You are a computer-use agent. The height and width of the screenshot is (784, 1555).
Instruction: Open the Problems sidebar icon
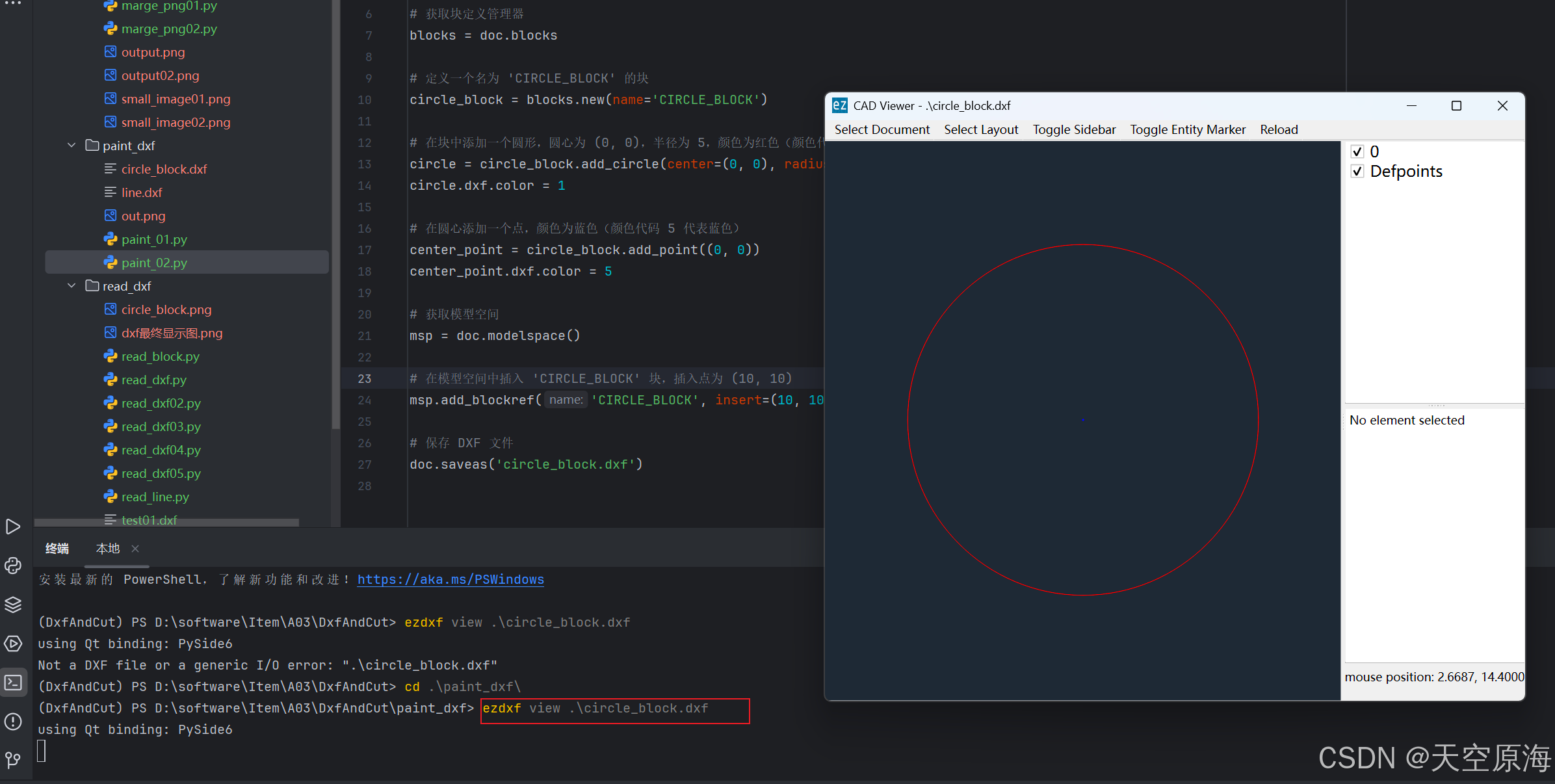click(13, 721)
